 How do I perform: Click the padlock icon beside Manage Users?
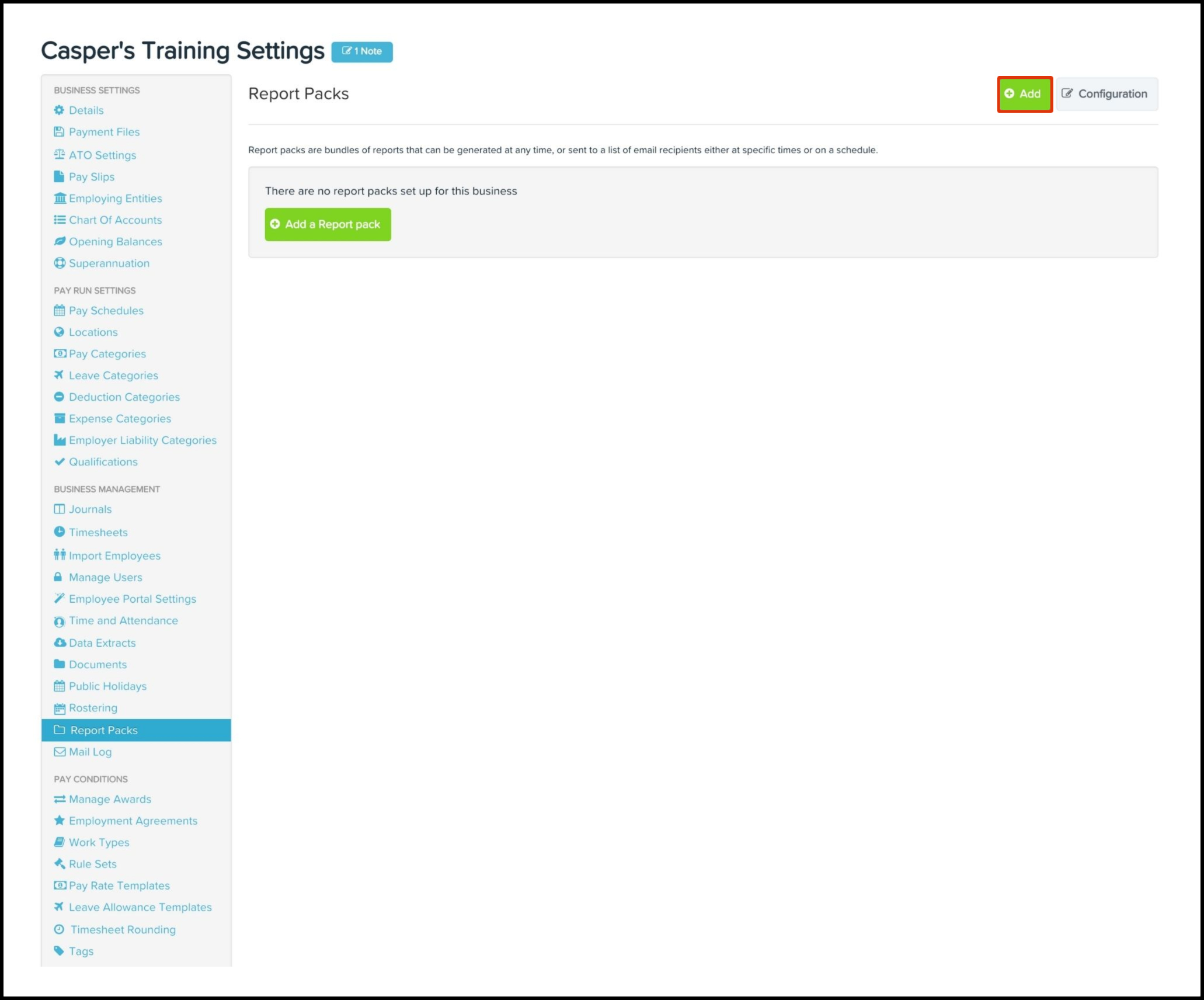(58, 577)
